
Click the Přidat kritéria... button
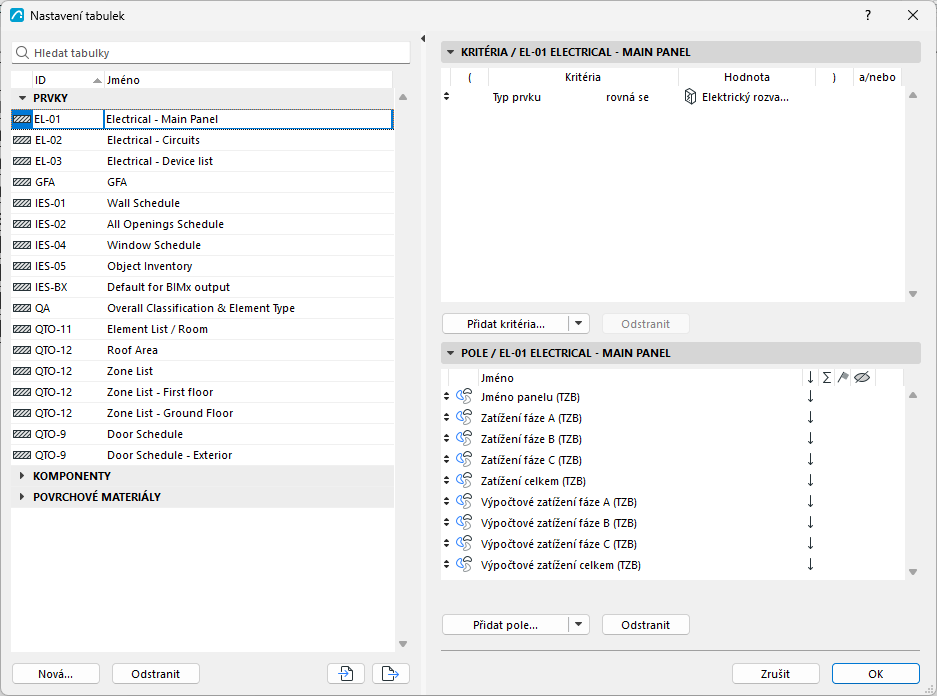(x=506, y=324)
